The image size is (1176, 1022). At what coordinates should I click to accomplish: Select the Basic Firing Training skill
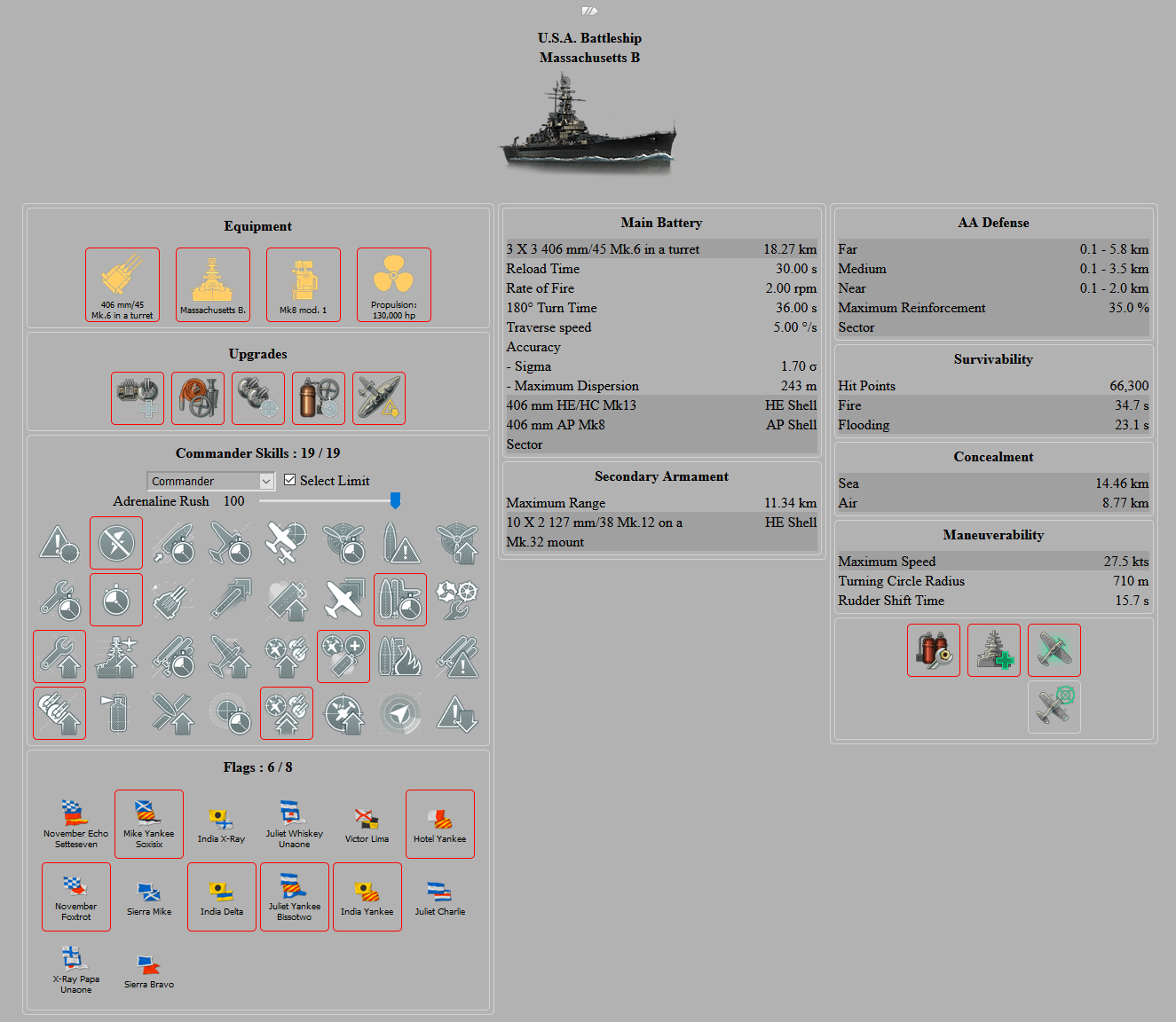click(287, 656)
